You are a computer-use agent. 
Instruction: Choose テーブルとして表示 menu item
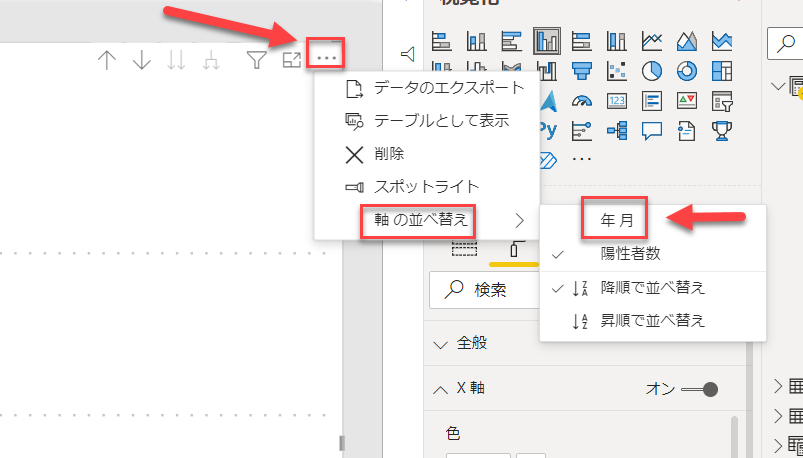pos(427,121)
